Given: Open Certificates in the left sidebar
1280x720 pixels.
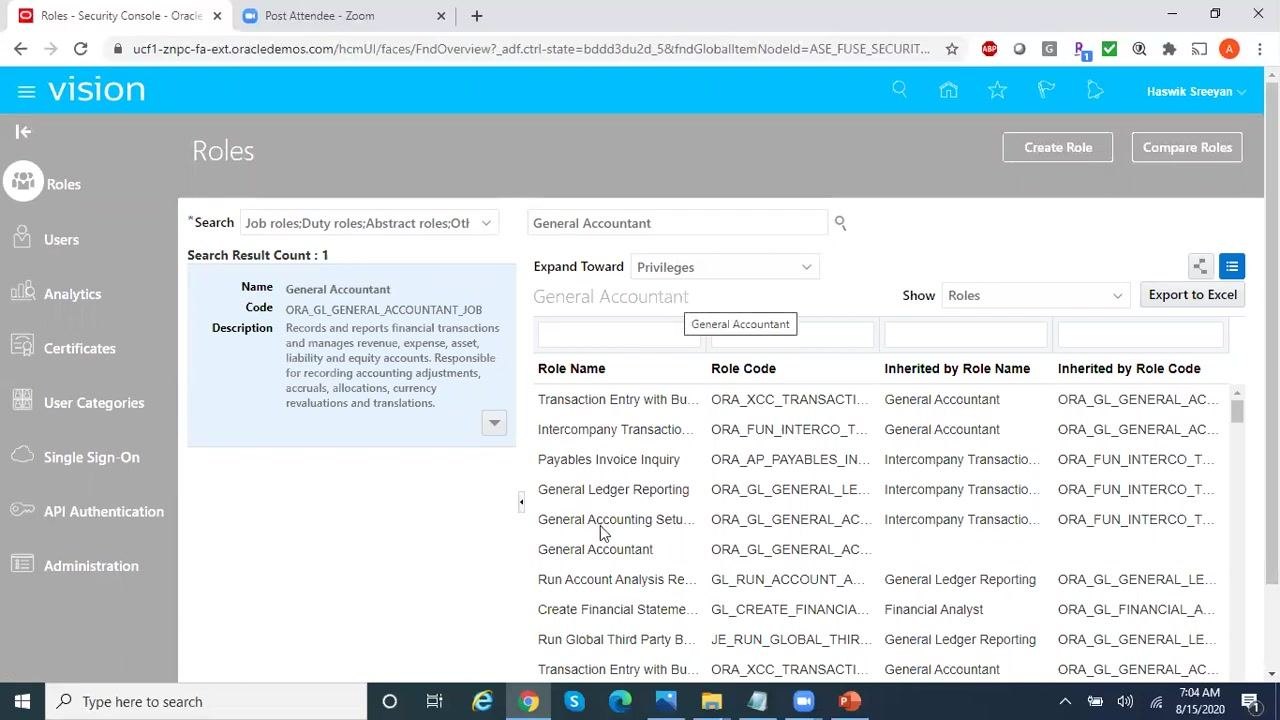Looking at the screenshot, I should pos(79,348).
